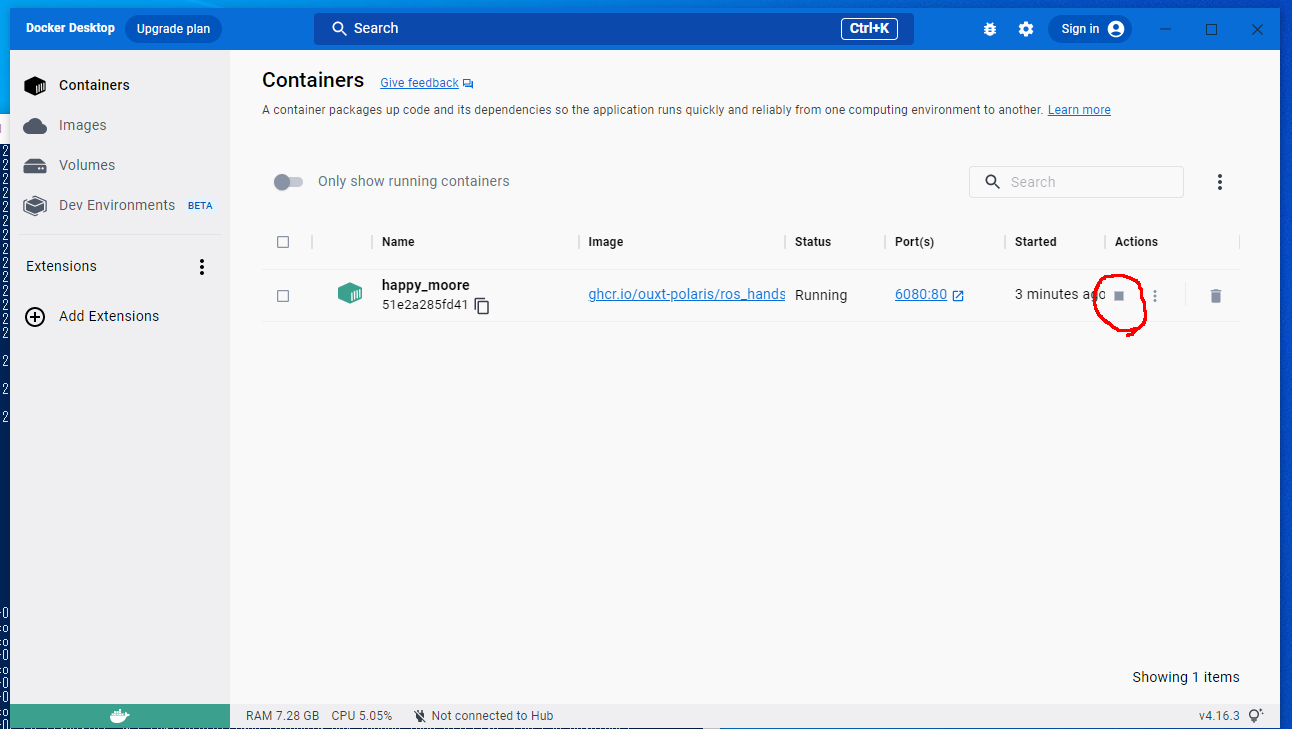The width and height of the screenshot is (1292, 729).
Task: Click the happy_moore container icon
Action: pyautogui.click(x=350, y=293)
